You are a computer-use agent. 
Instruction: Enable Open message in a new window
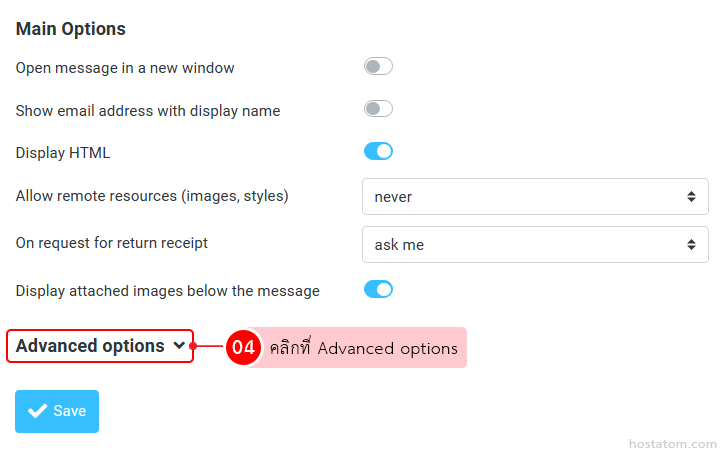click(378, 67)
